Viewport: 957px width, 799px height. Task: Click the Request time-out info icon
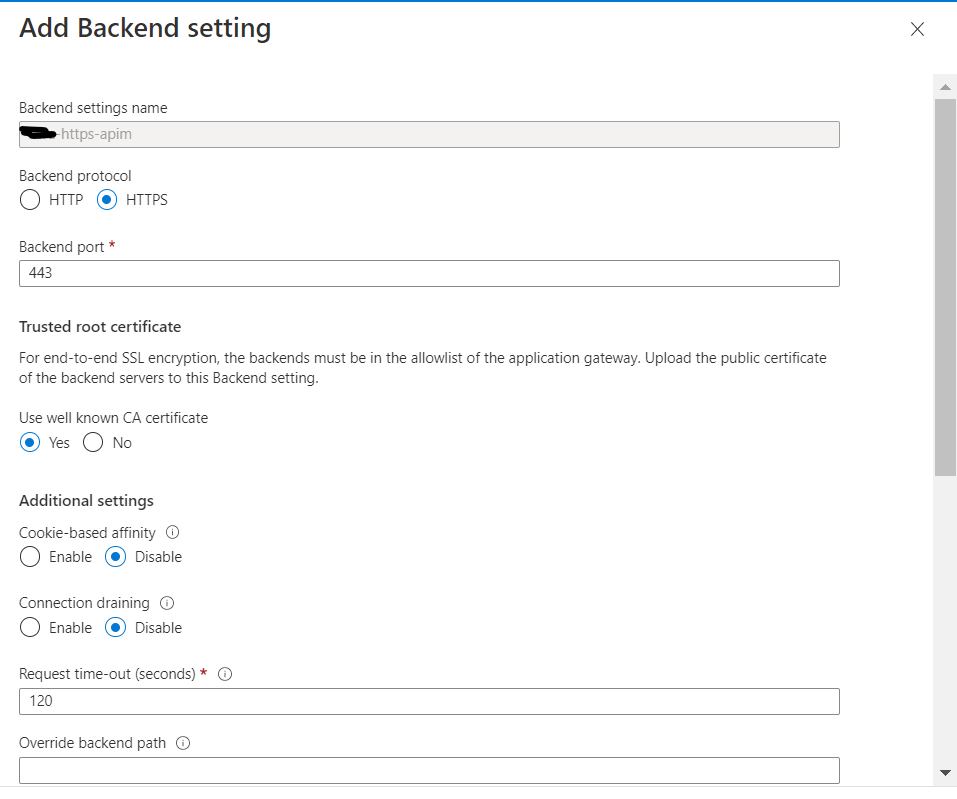[224, 674]
